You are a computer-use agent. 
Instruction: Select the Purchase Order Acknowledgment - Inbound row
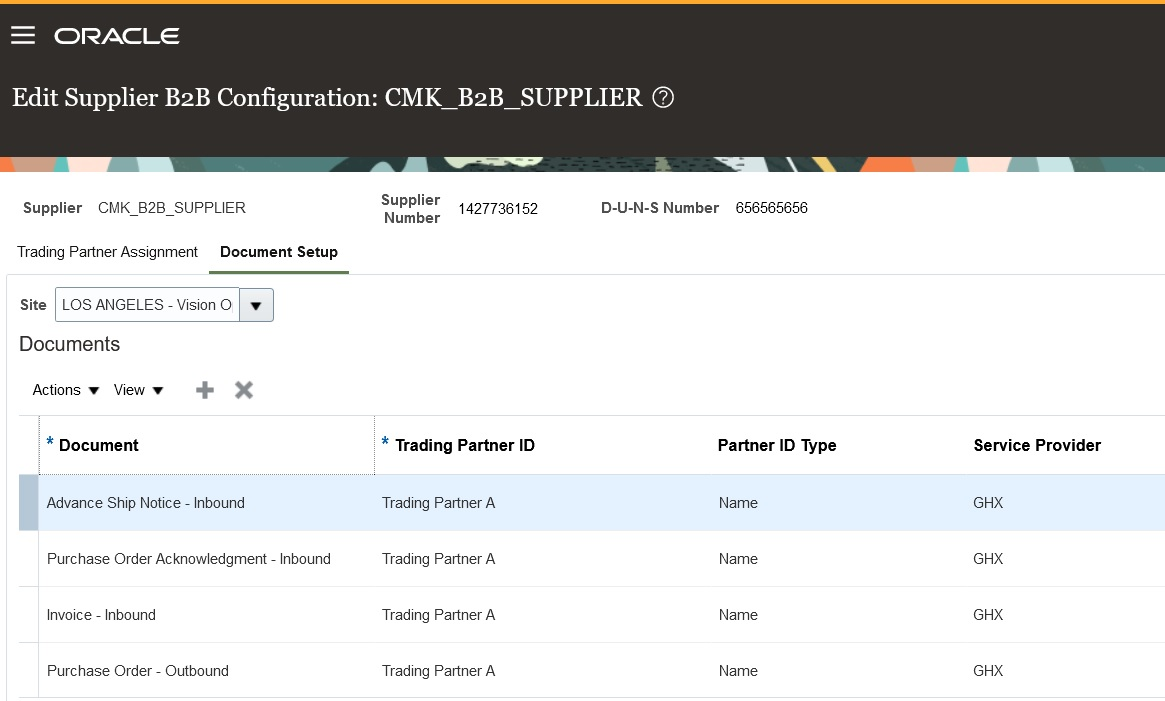tap(188, 559)
